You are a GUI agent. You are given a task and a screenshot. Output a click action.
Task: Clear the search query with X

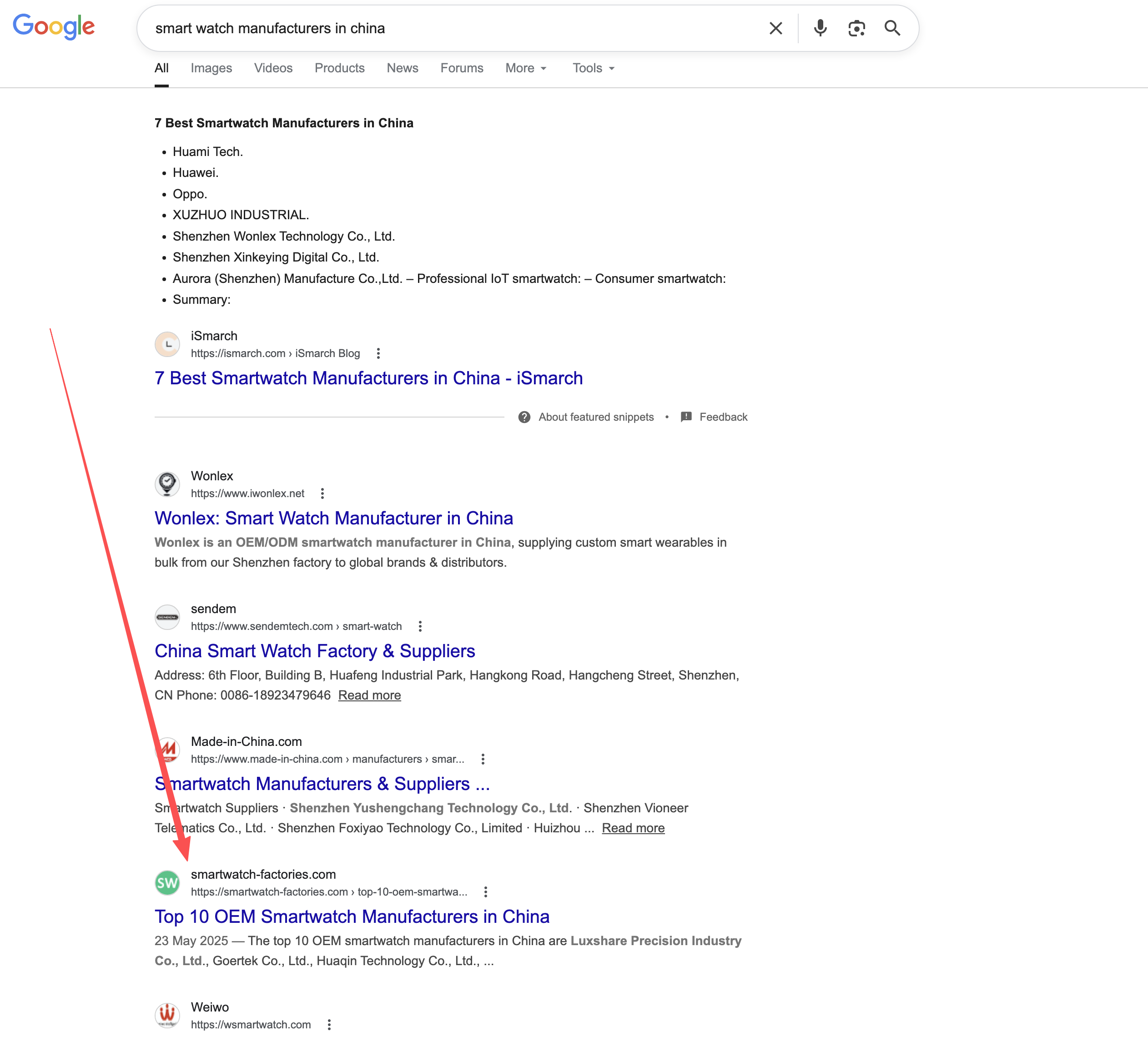click(x=775, y=29)
